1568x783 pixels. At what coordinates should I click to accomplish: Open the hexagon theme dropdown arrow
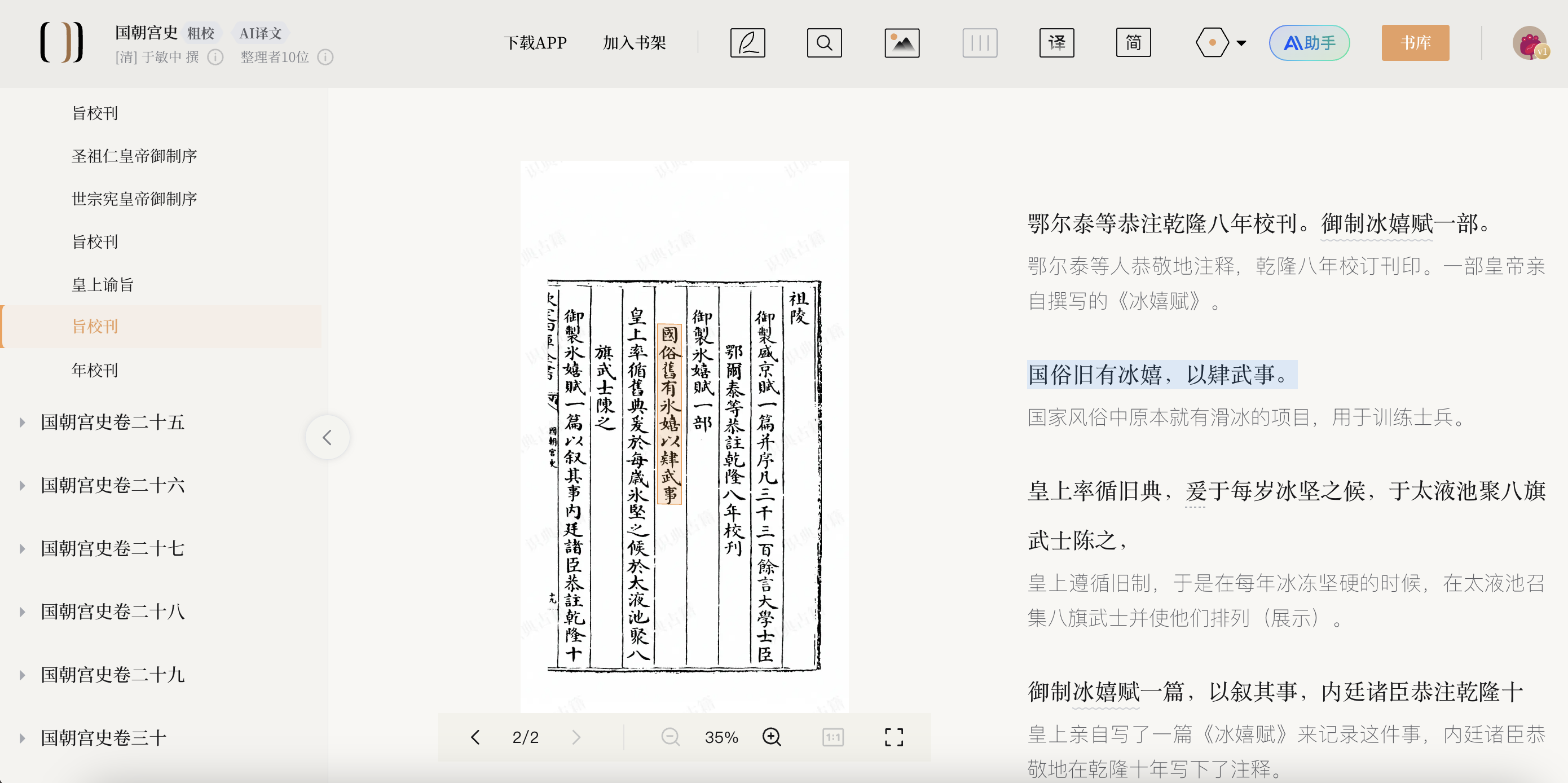[1241, 43]
